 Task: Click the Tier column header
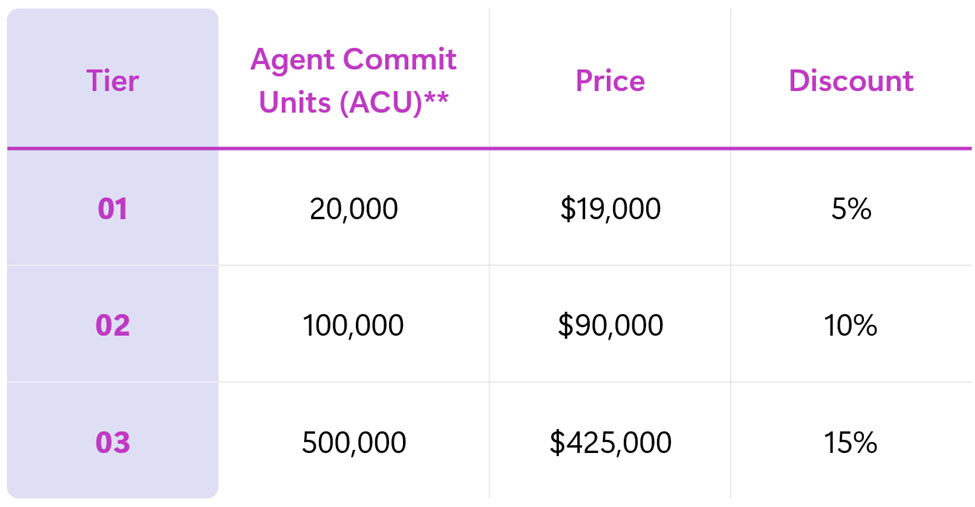point(112,80)
